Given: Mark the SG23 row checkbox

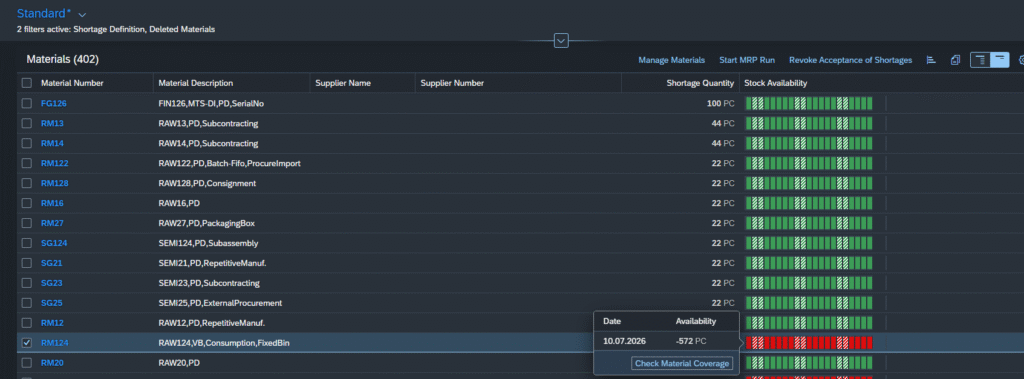Looking at the screenshot, I should (26, 283).
